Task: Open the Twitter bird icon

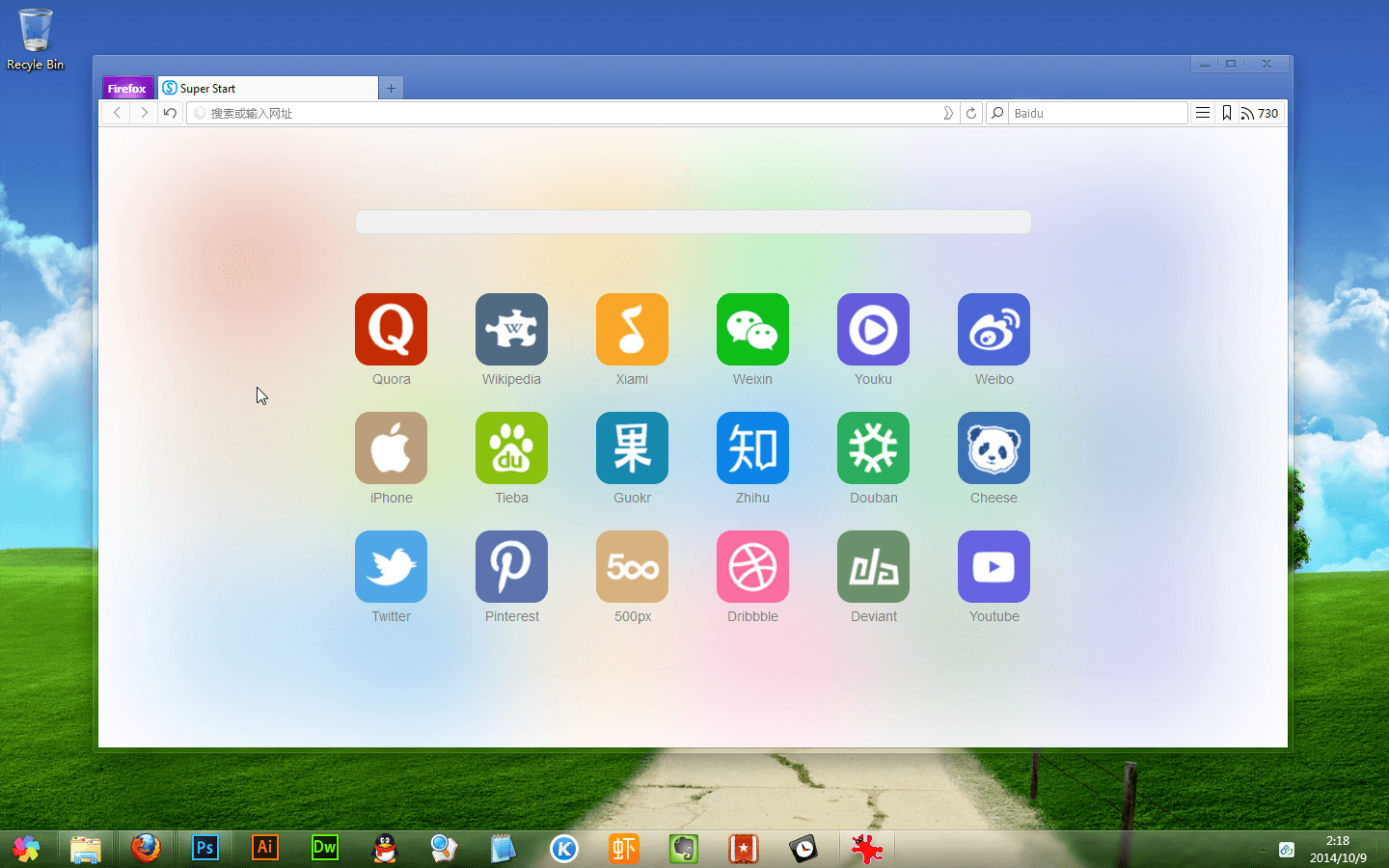Action: pyautogui.click(x=391, y=566)
